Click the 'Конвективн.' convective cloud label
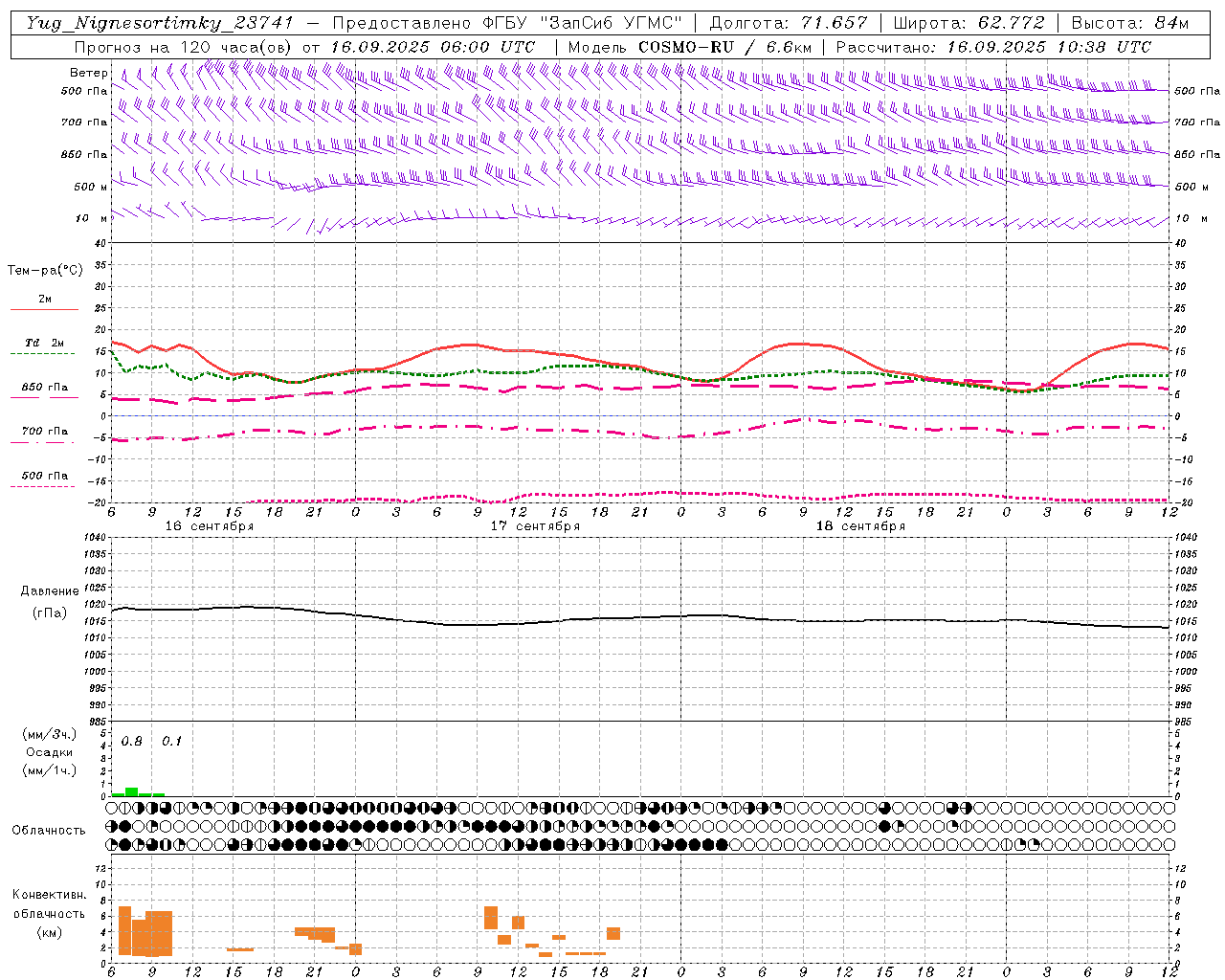 click(50, 895)
